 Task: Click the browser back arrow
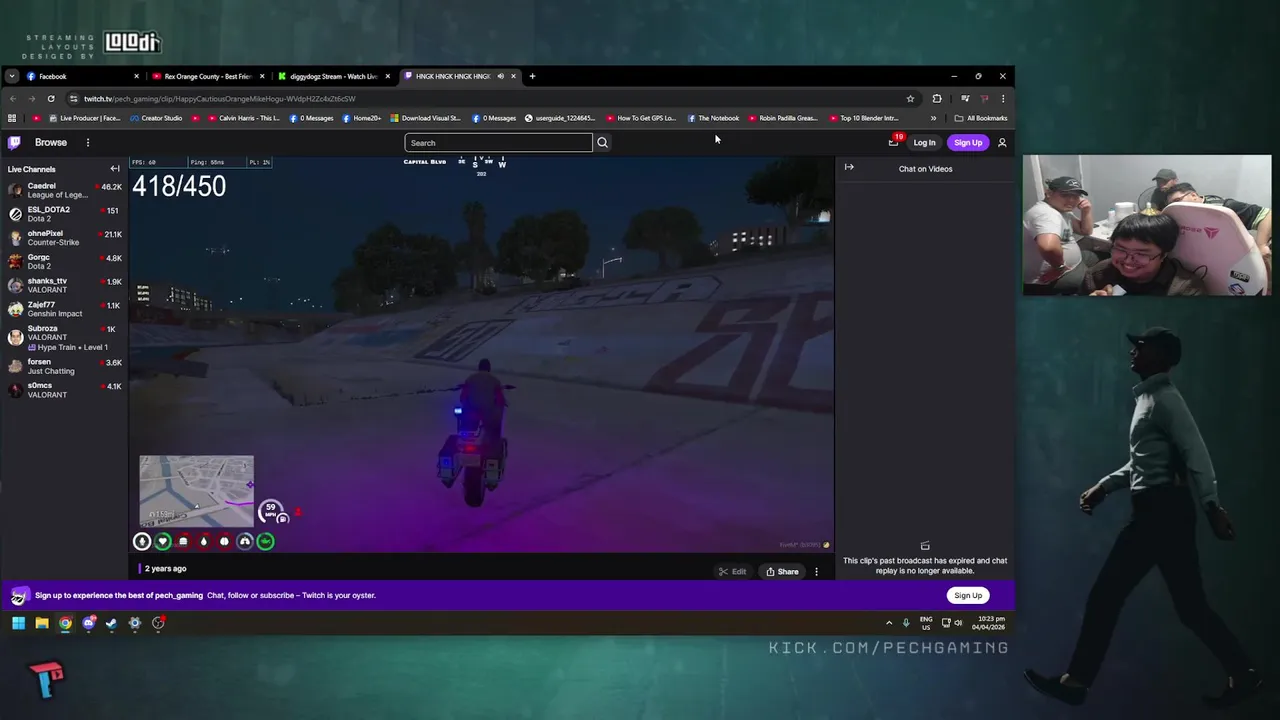point(12,98)
